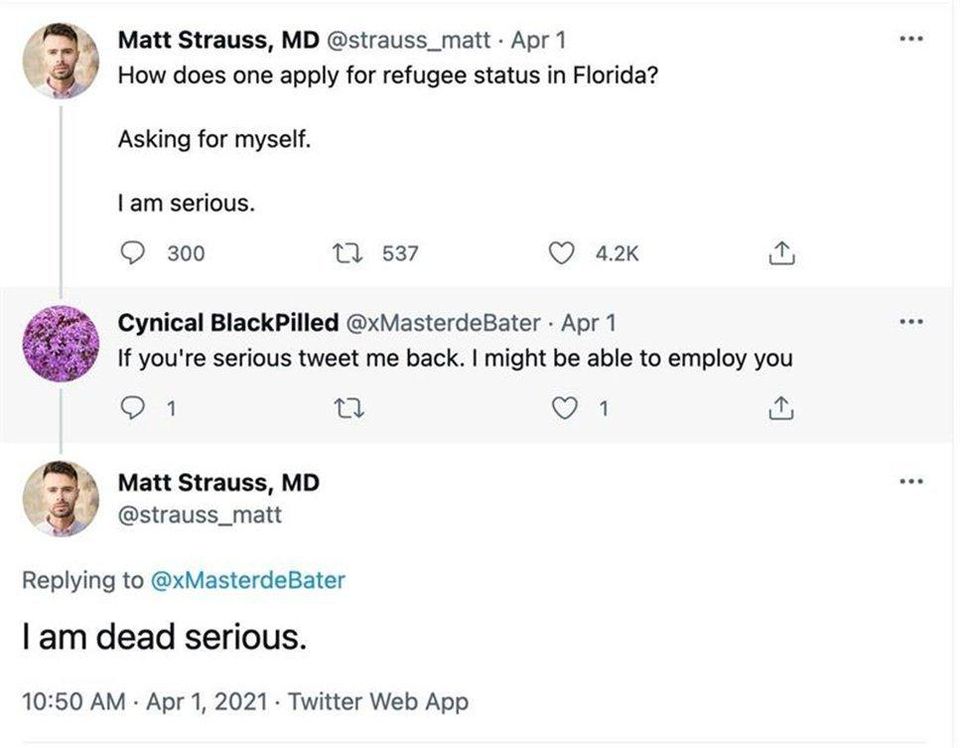
Task: Open @xMasterdeBater in Replying to line
Action: 247,580
